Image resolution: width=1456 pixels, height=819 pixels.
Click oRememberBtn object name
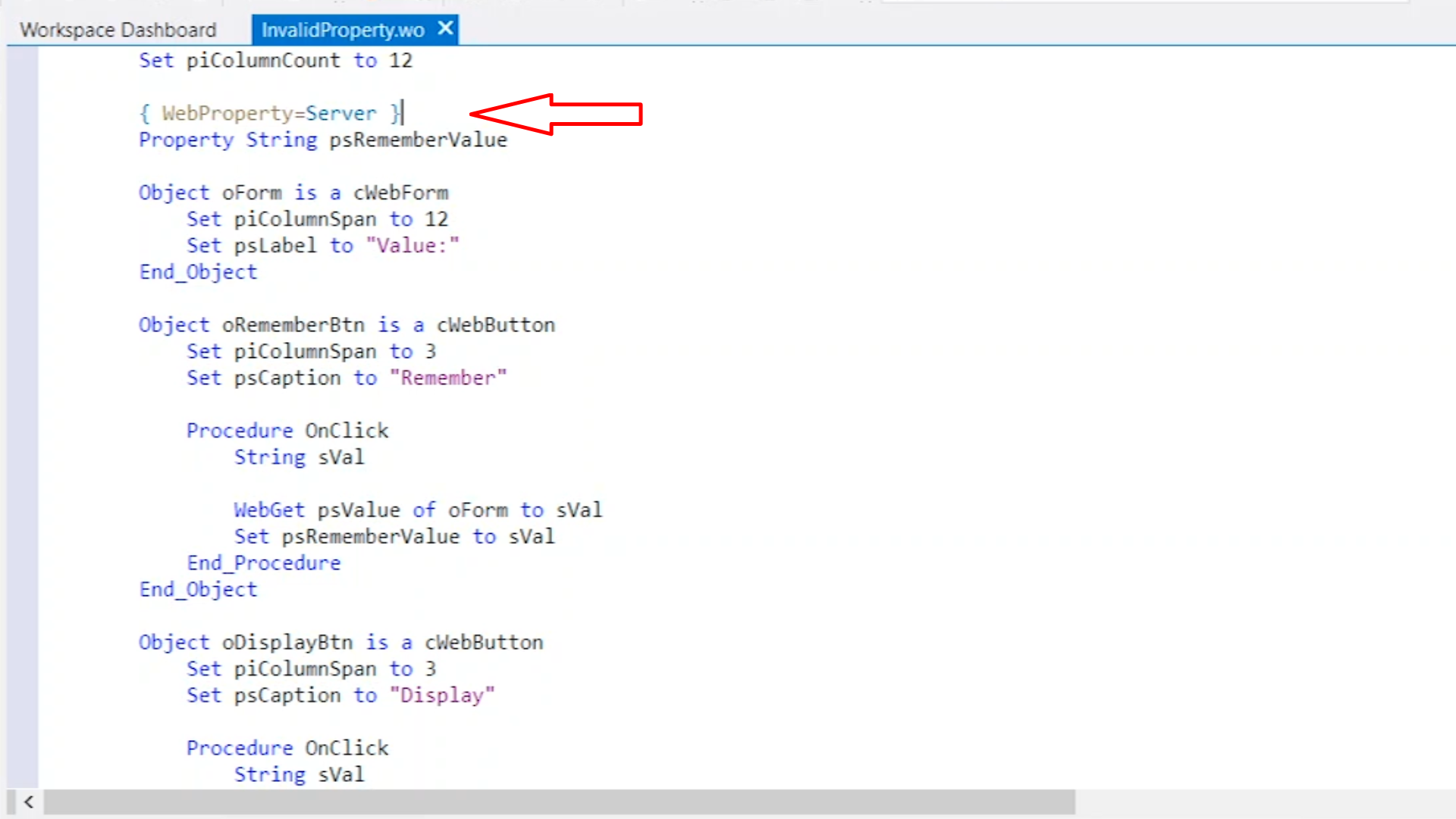293,325
